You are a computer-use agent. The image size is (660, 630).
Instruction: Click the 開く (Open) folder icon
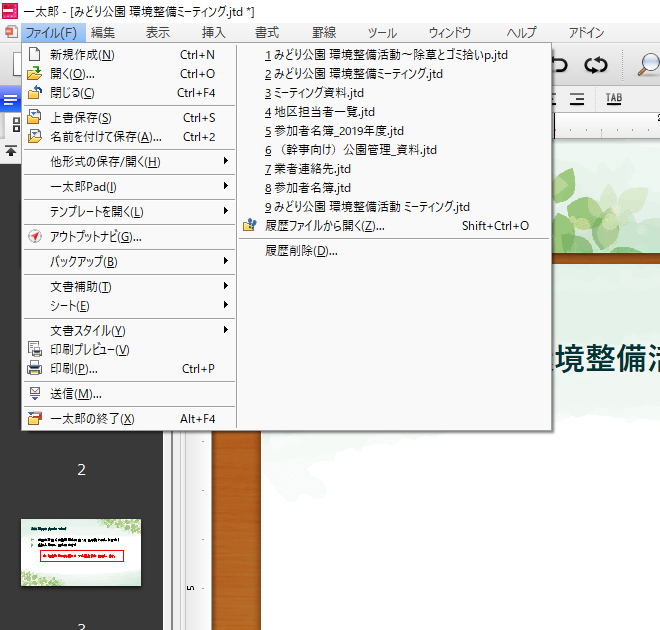click(x=35, y=74)
